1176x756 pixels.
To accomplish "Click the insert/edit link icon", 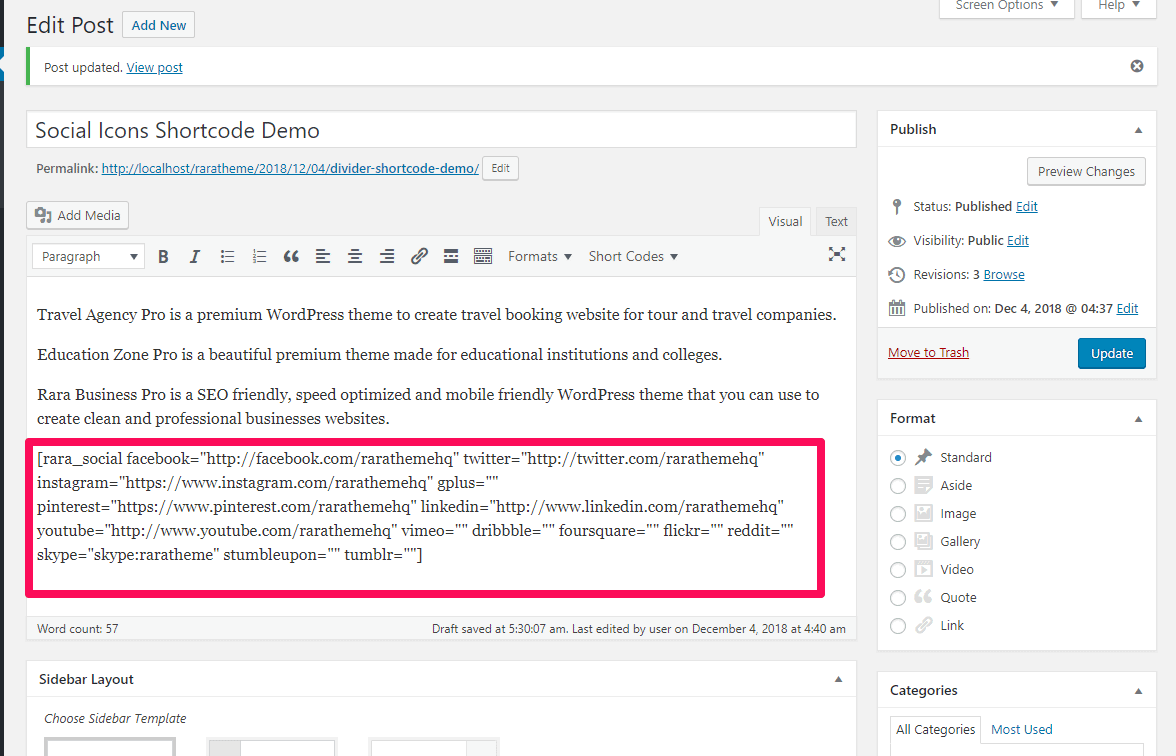I will [419, 257].
